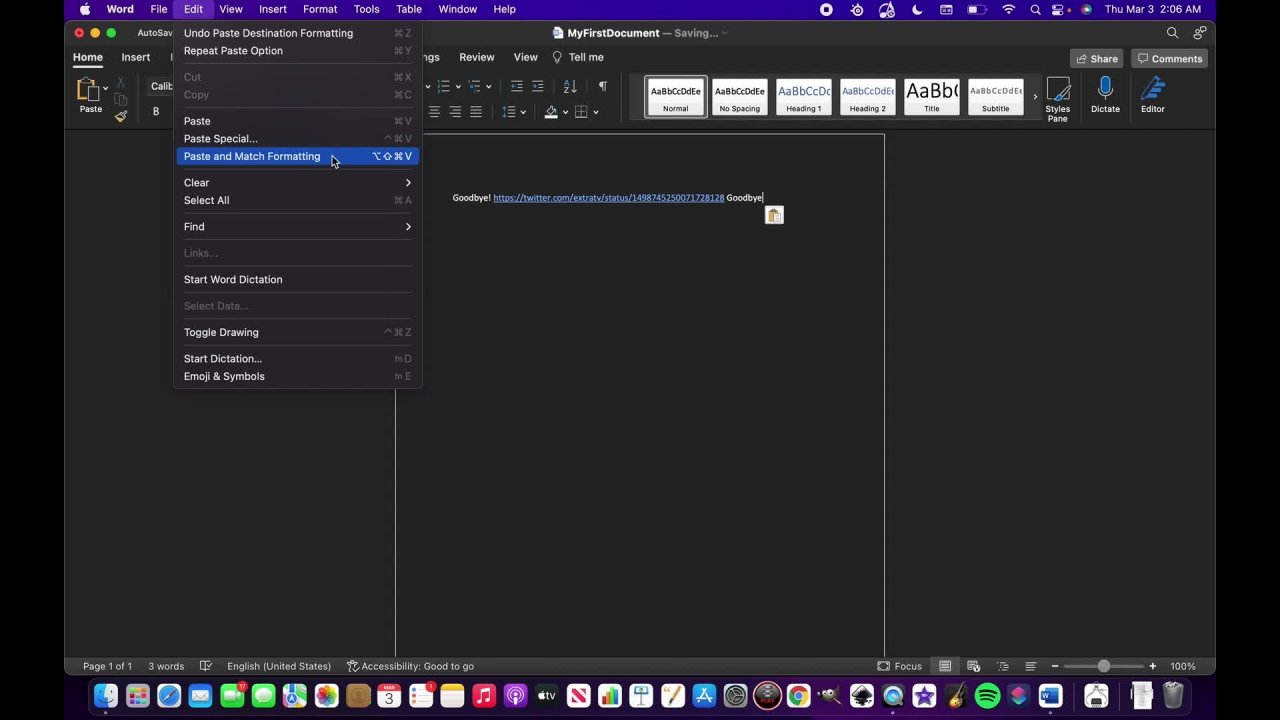Click the twitter status hyperlink in document

(608, 197)
